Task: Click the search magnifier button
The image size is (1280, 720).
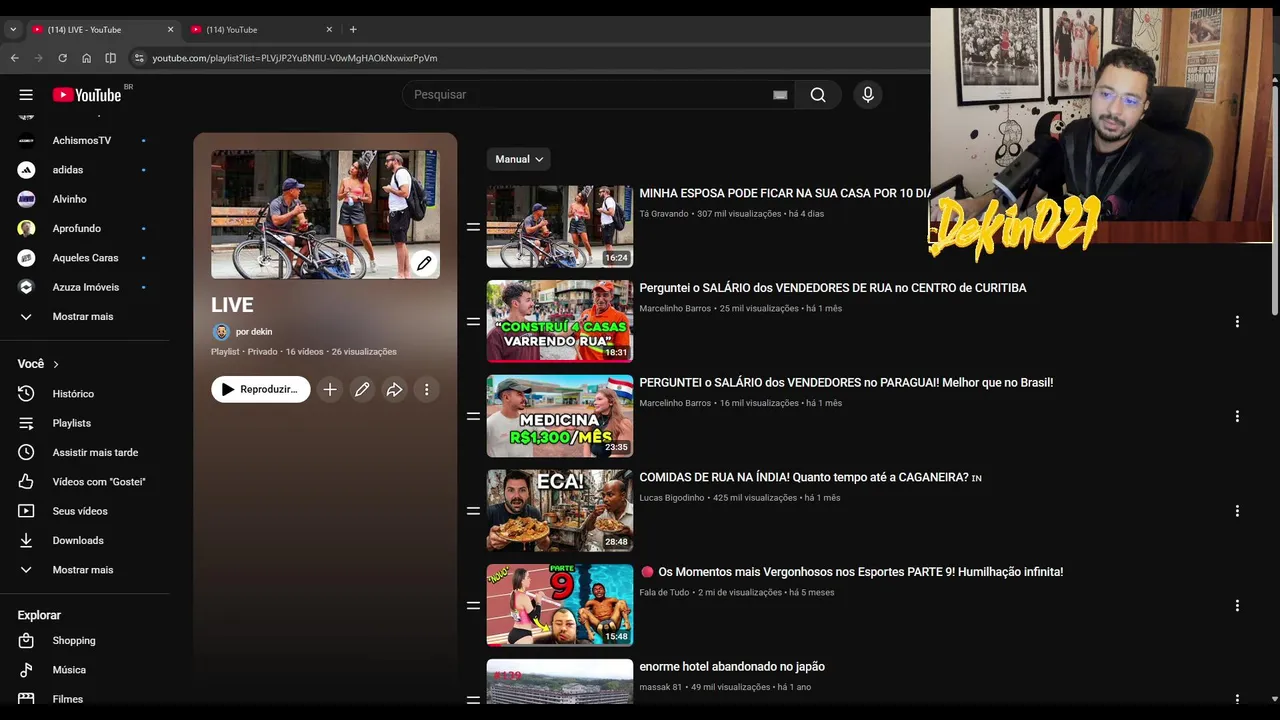Action: [x=818, y=95]
